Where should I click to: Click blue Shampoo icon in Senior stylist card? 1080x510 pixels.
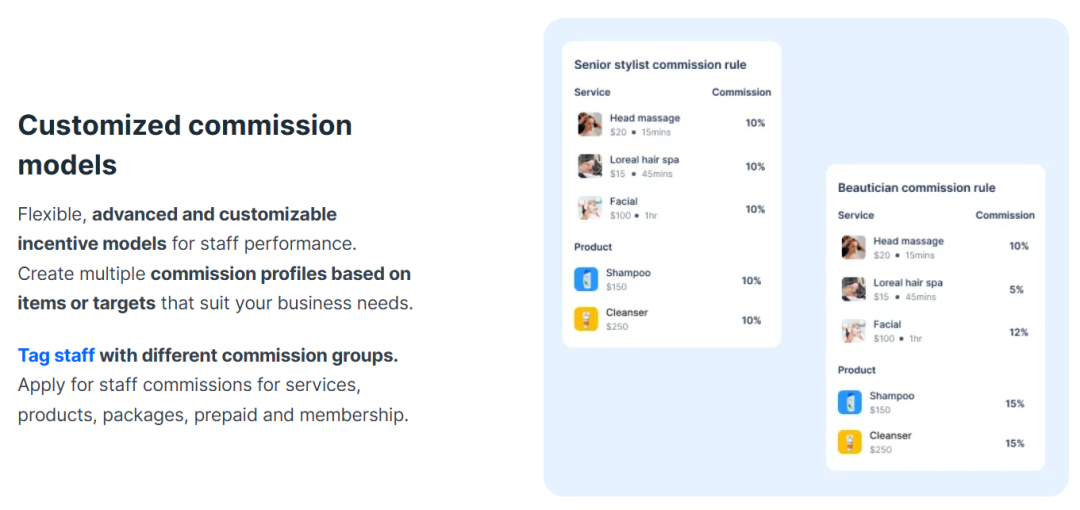pyautogui.click(x=586, y=279)
